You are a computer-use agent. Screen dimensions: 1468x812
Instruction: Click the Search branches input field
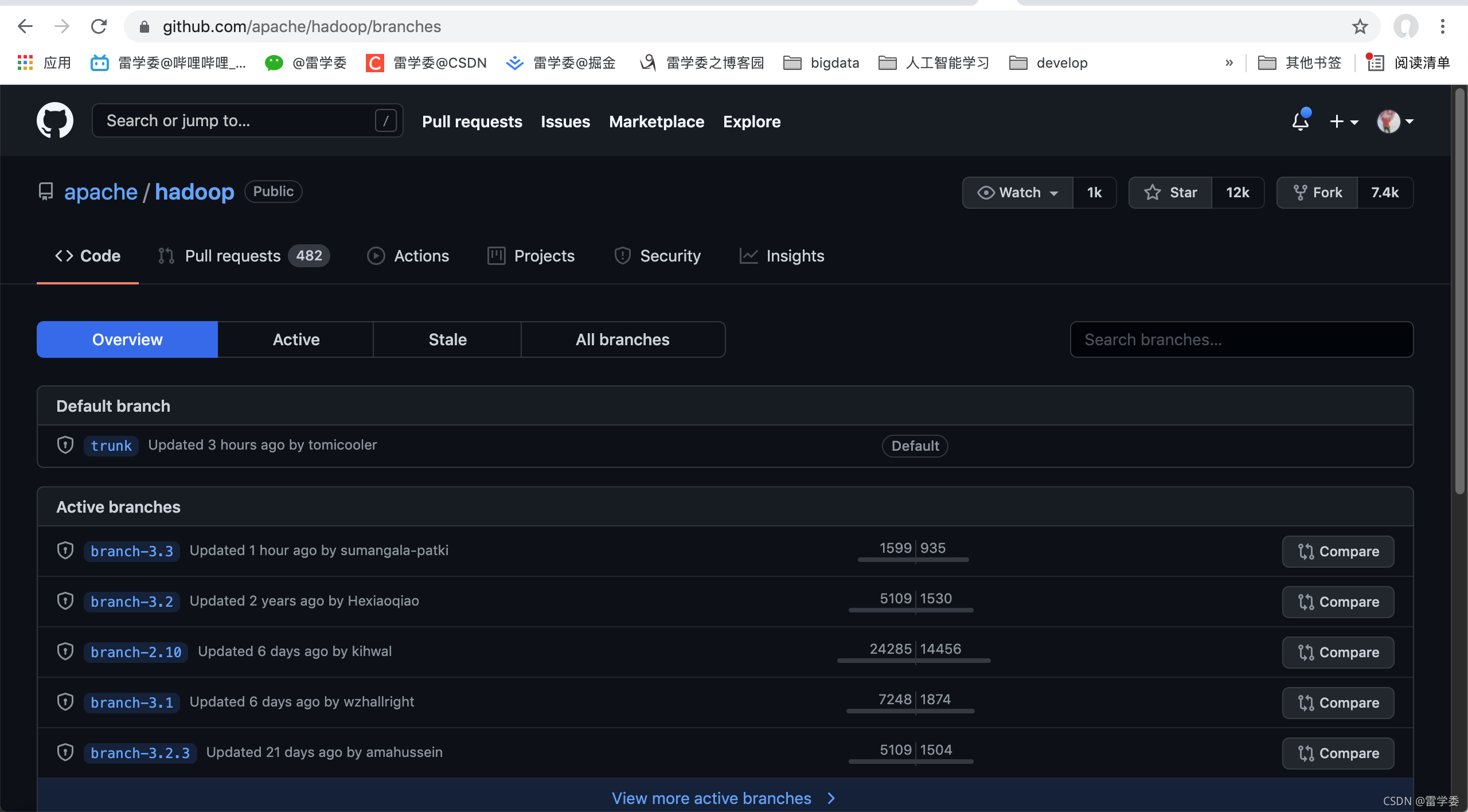point(1241,339)
